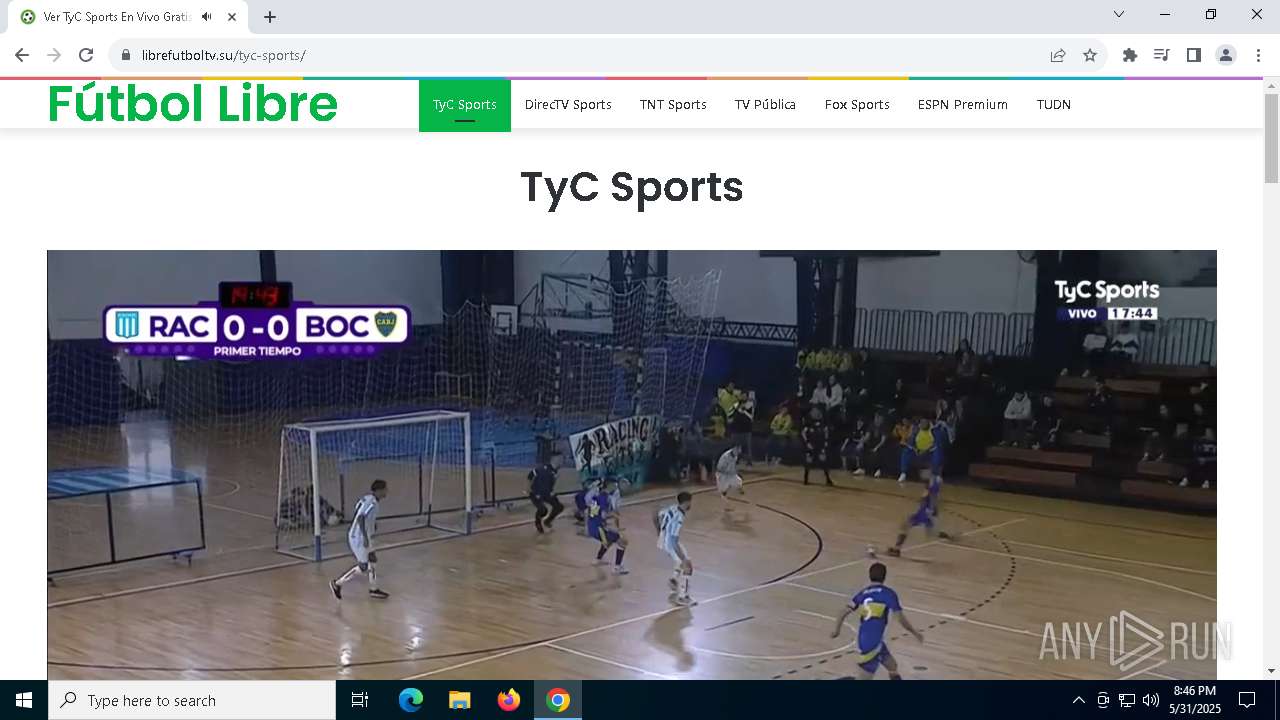Click the site lock icon
Screen dimensions: 1280x720
[x=126, y=55]
